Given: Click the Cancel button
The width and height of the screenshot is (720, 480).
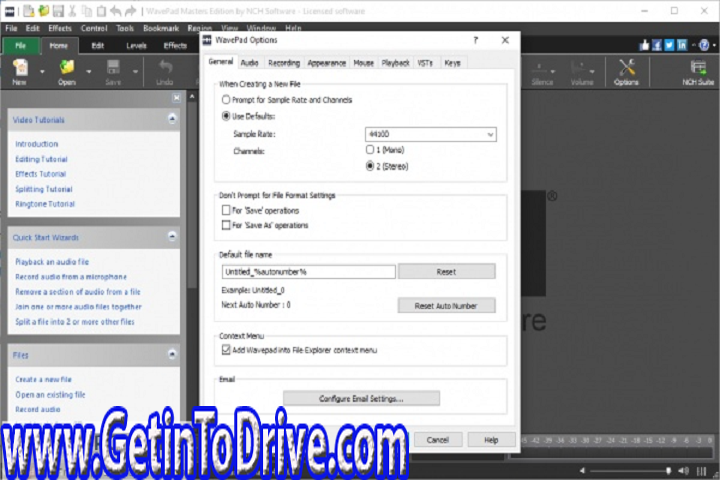Looking at the screenshot, I should 438,440.
